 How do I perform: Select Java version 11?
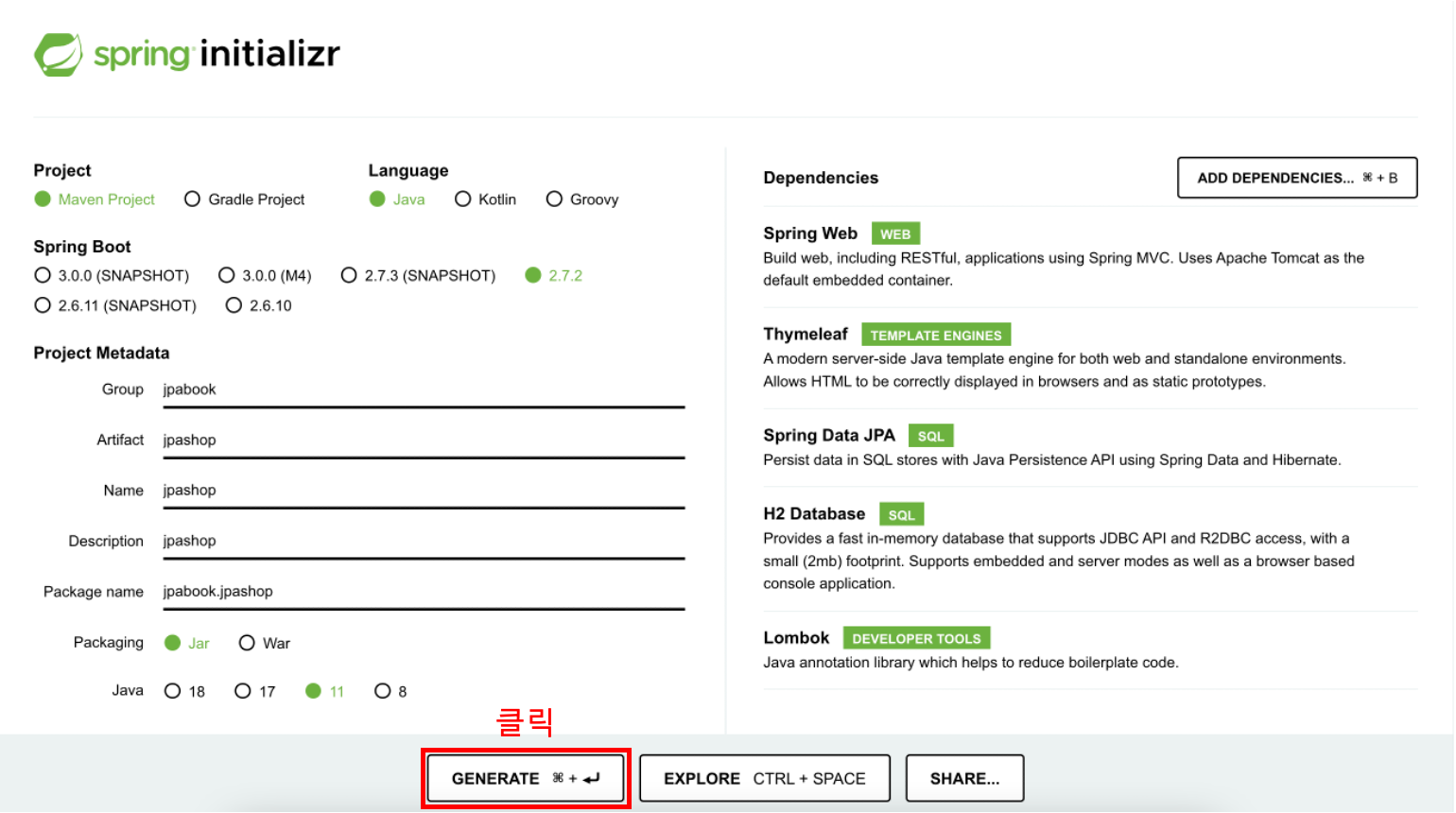(x=314, y=691)
